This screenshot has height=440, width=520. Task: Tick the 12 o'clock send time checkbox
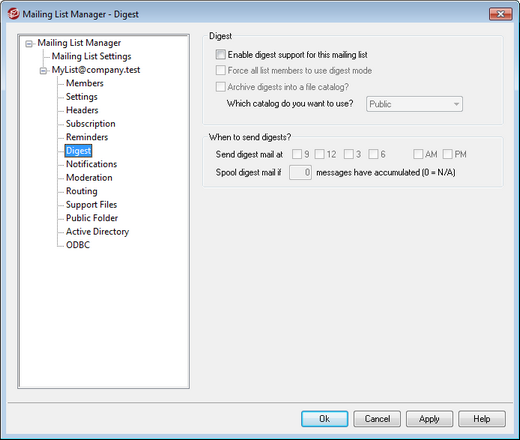click(319, 154)
